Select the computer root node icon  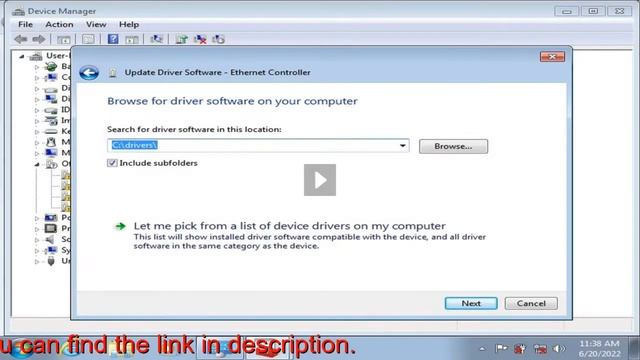[36, 56]
